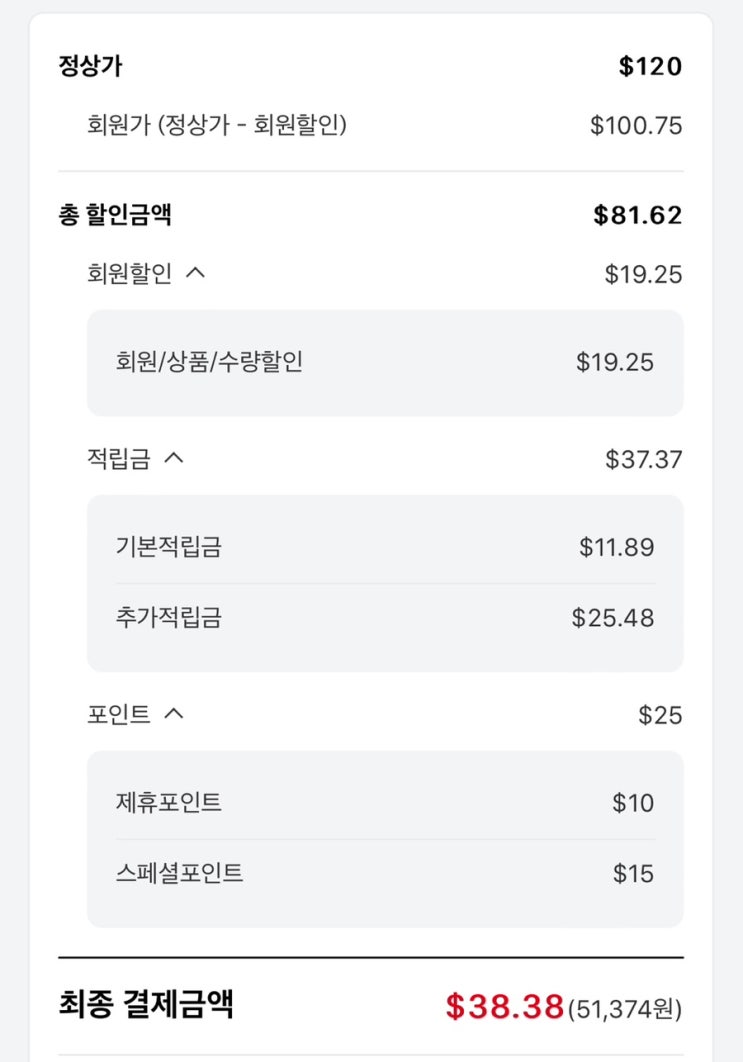
Task: Collapse the 포인트 section chevron
Action: [x=174, y=714]
